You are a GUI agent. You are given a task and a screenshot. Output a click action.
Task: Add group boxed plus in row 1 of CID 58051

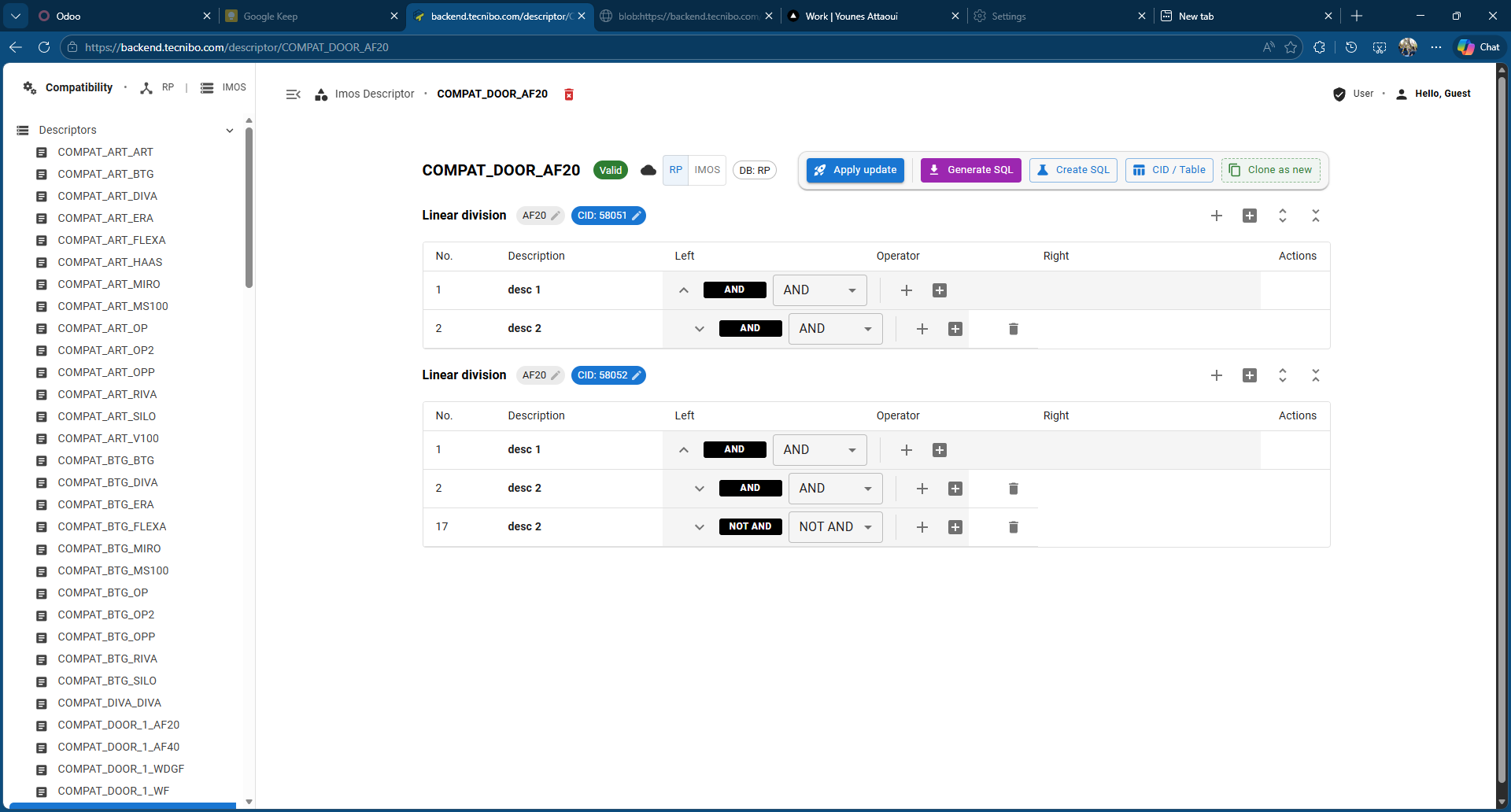940,290
